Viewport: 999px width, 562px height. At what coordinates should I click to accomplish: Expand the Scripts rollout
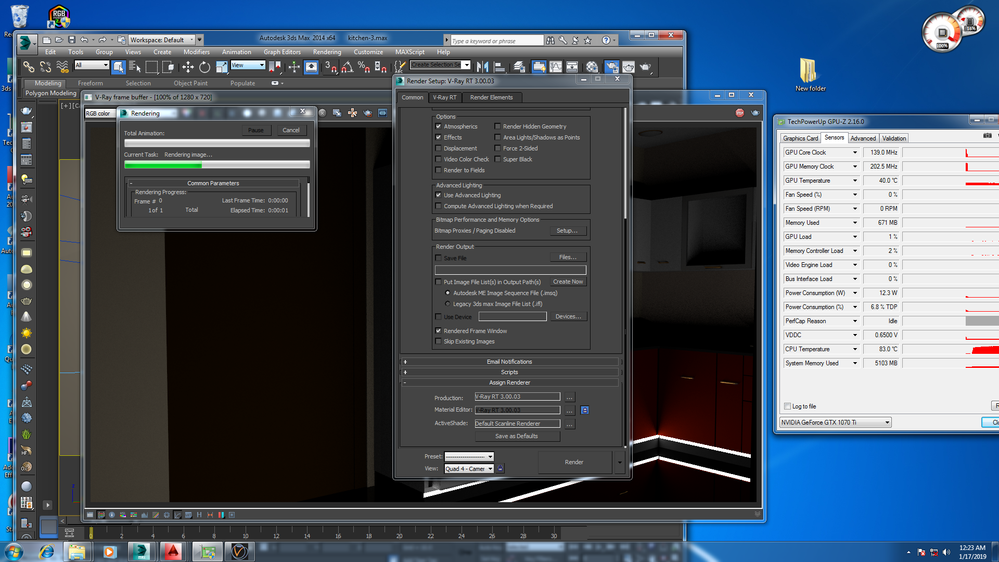click(x=509, y=372)
